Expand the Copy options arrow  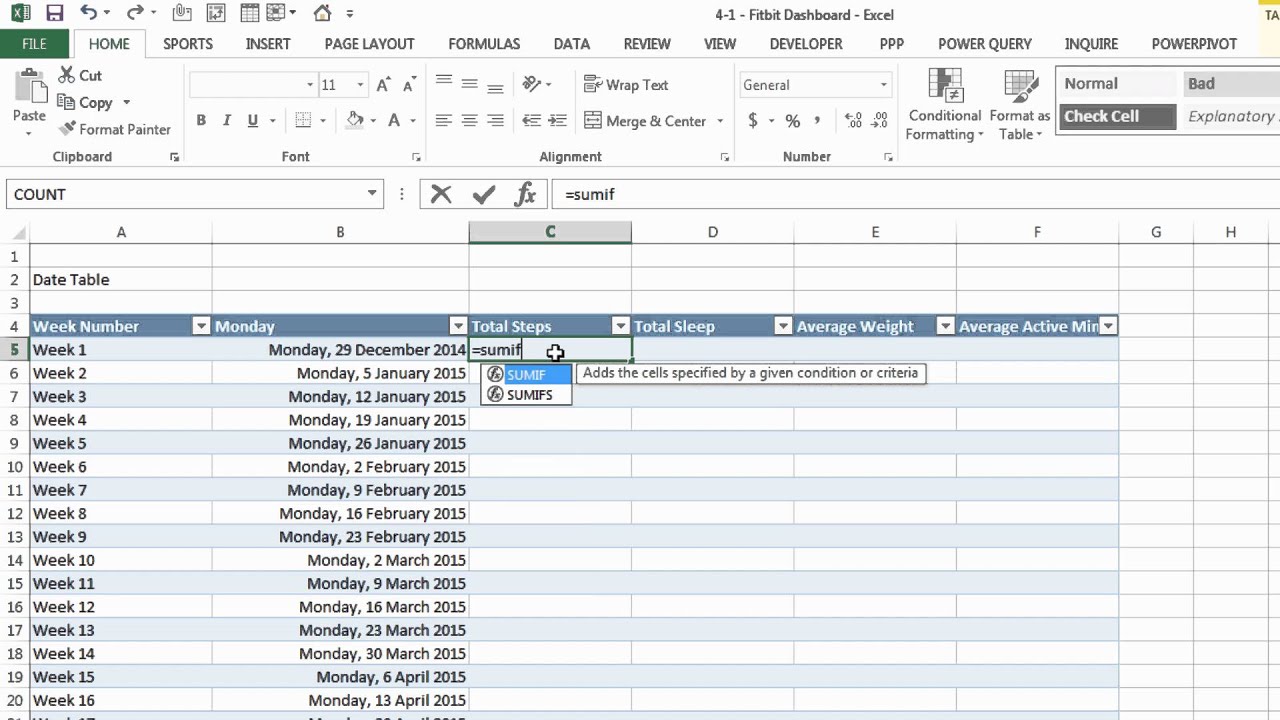point(127,102)
